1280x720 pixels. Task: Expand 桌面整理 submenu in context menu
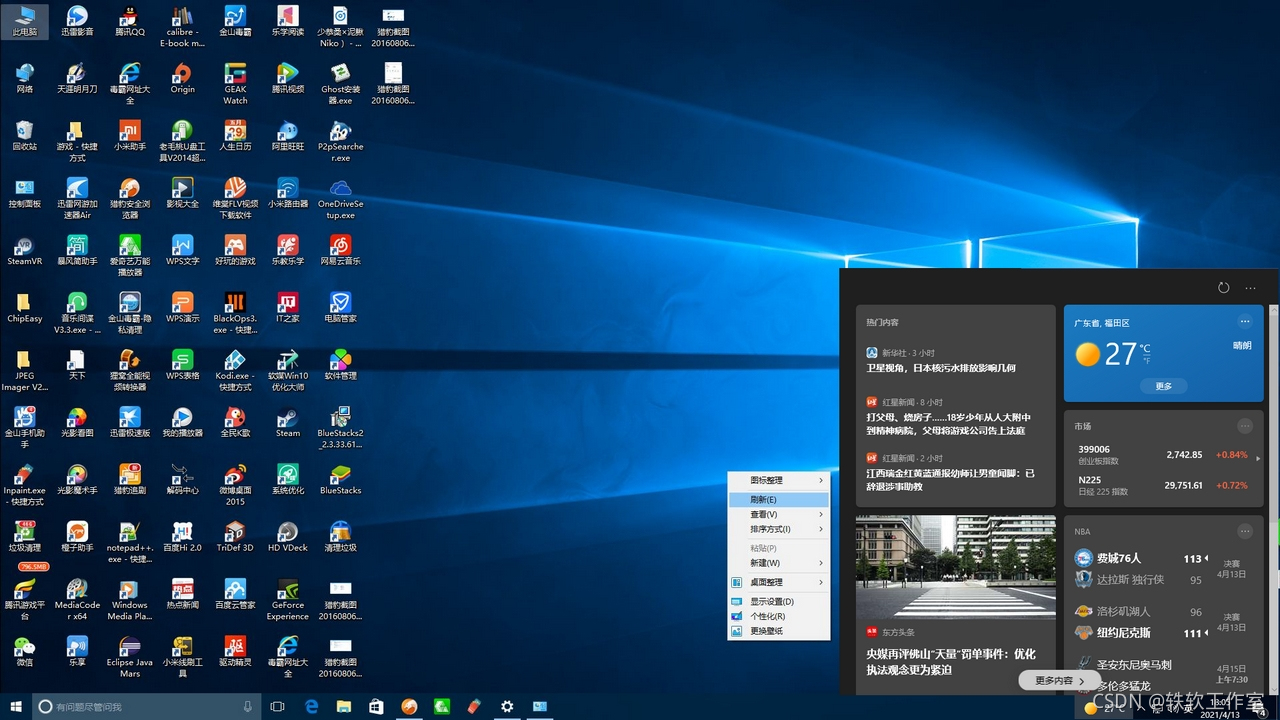click(x=779, y=582)
